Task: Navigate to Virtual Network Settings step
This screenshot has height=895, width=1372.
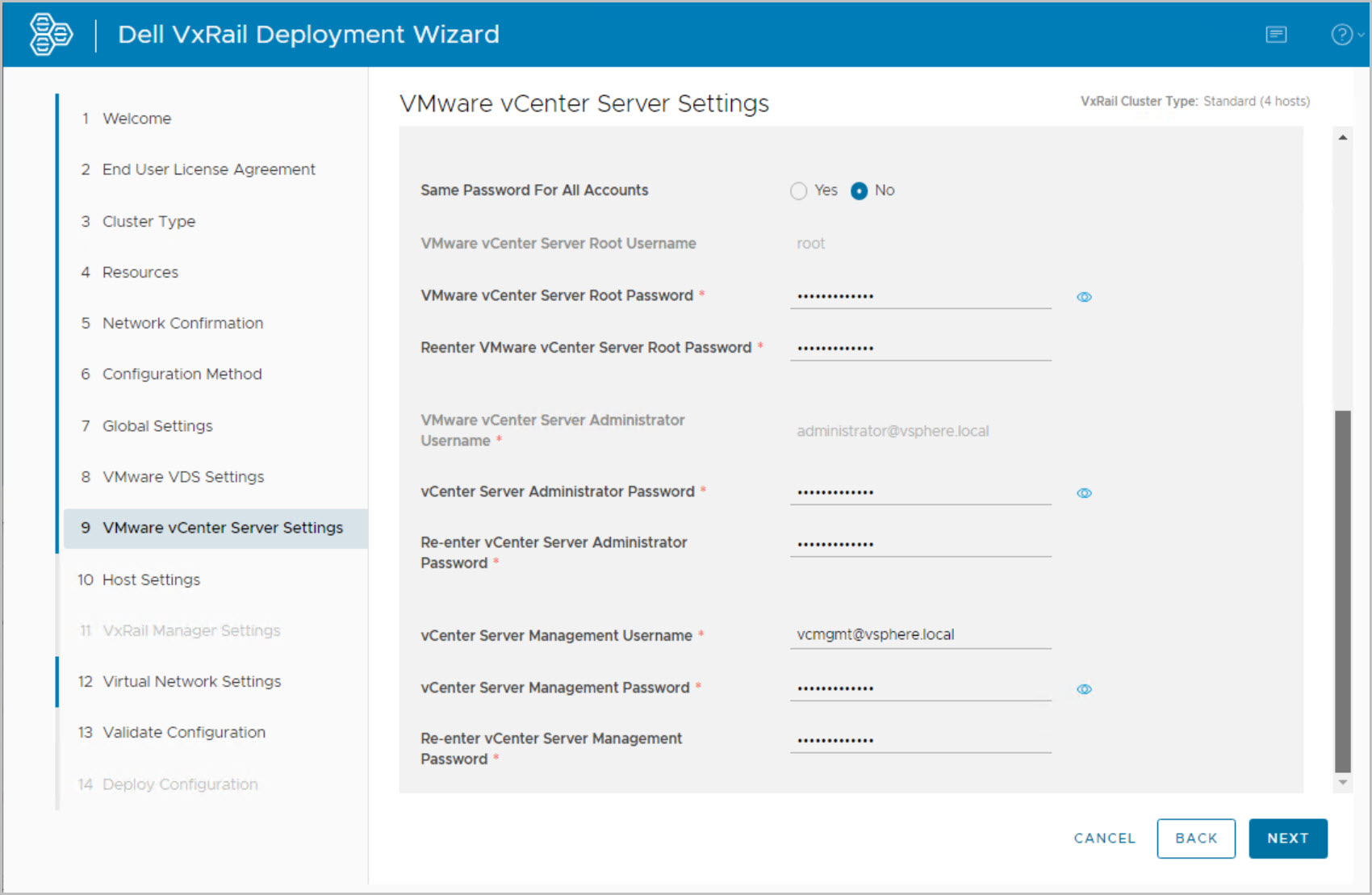Action: 191,682
